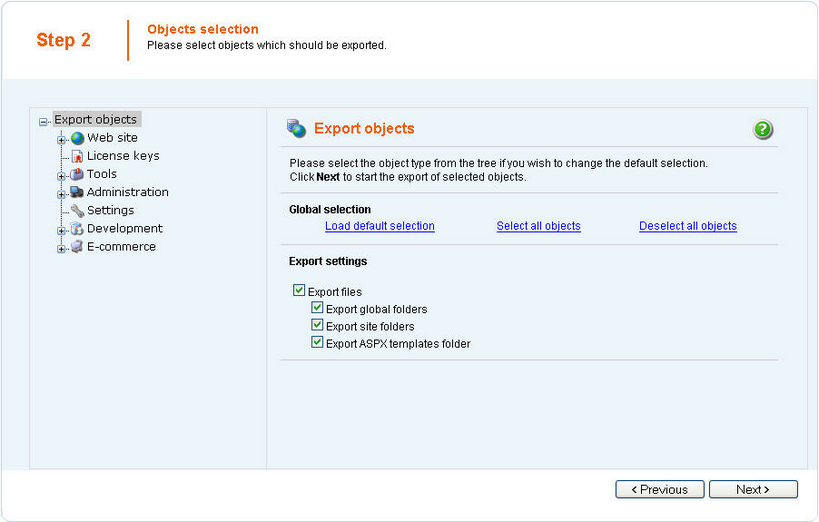Collapse the Export objects root node
Screen dimensions: 819x522
[43, 122]
